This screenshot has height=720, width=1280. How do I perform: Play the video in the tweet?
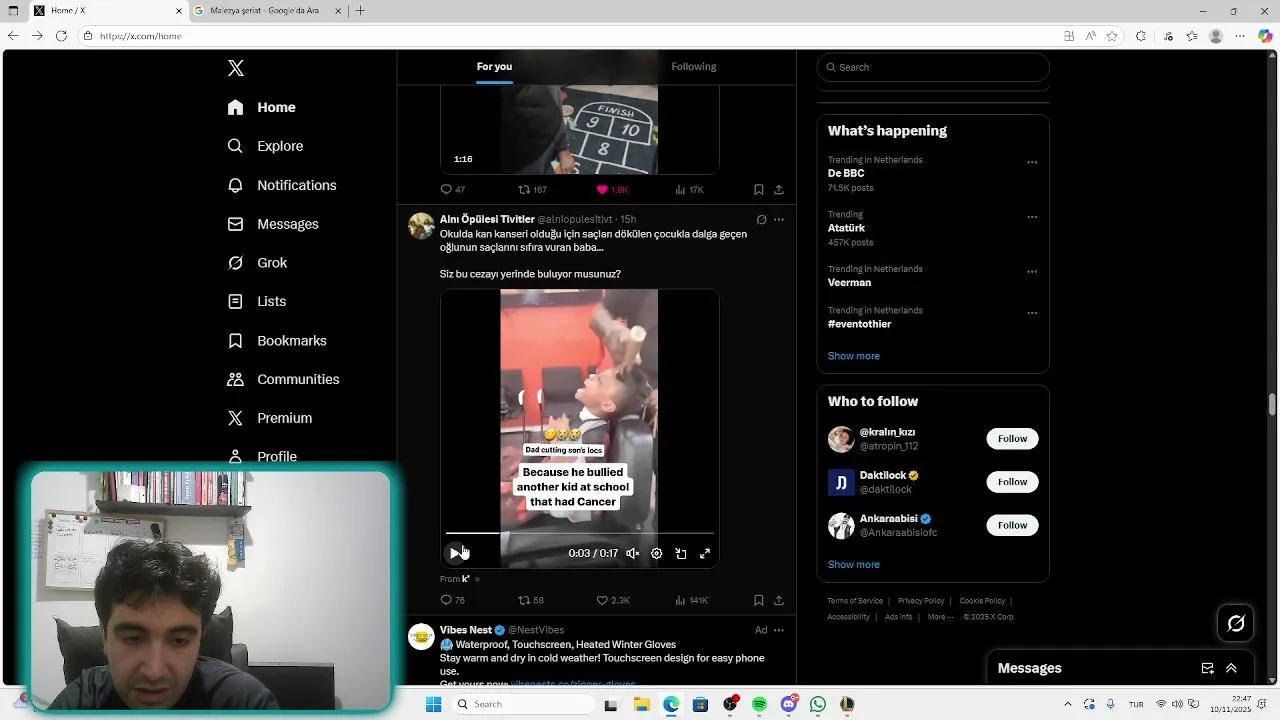click(455, 553)
